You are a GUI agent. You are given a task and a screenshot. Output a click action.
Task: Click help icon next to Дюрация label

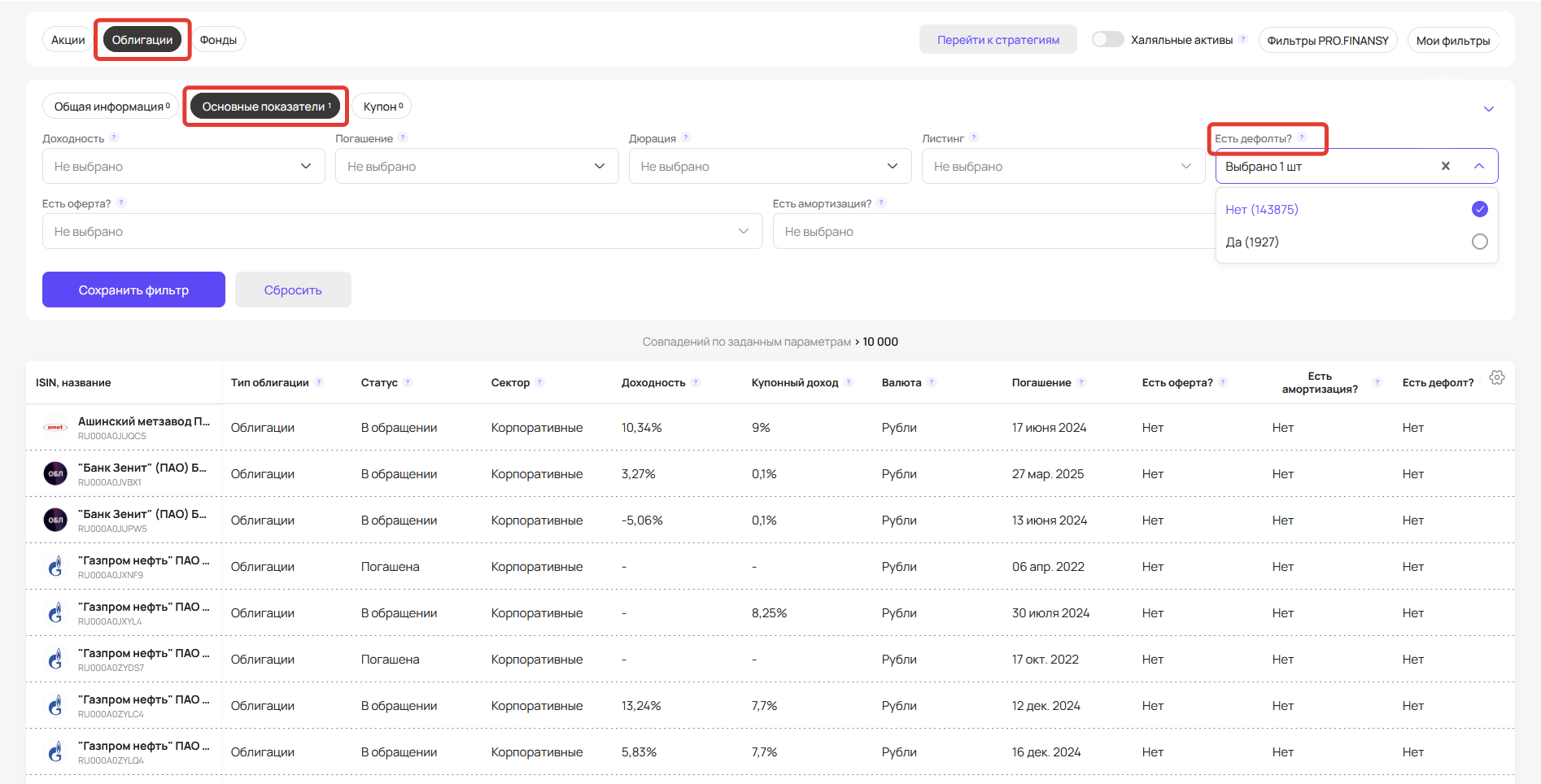coord(686,138)
